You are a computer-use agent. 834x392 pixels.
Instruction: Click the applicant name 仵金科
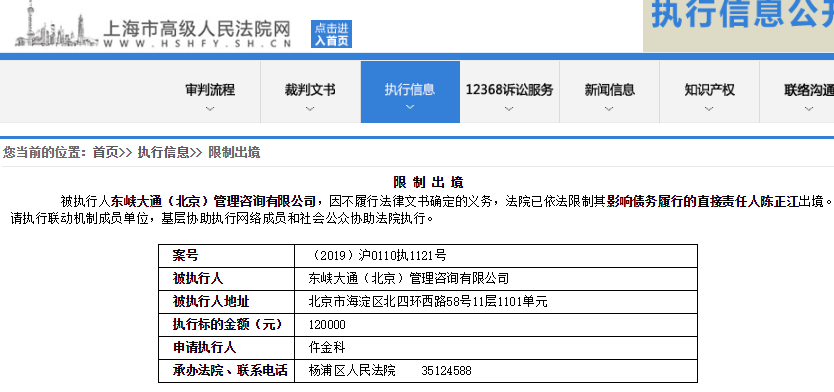327,348
